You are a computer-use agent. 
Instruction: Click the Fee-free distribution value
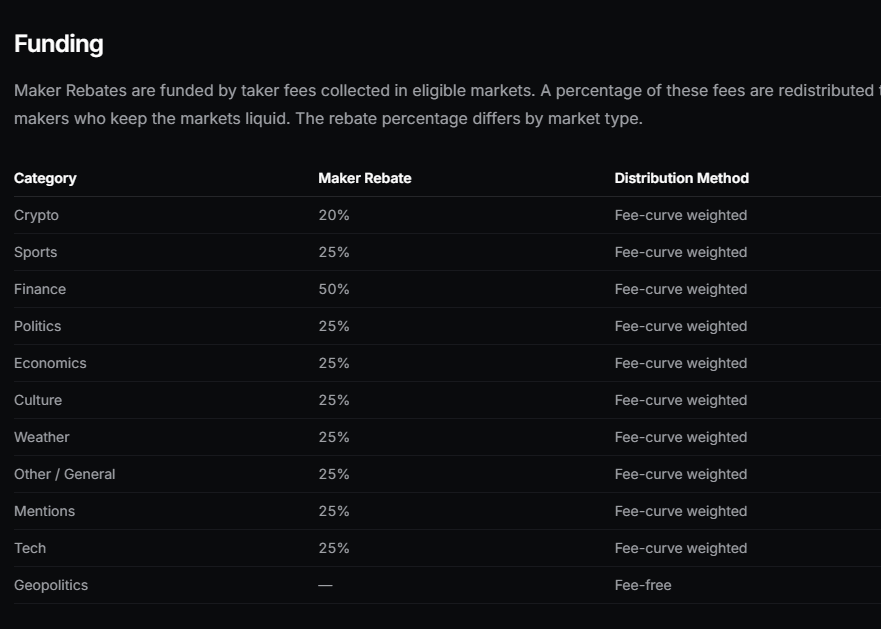pyautogui.click(x=643, y=585)
